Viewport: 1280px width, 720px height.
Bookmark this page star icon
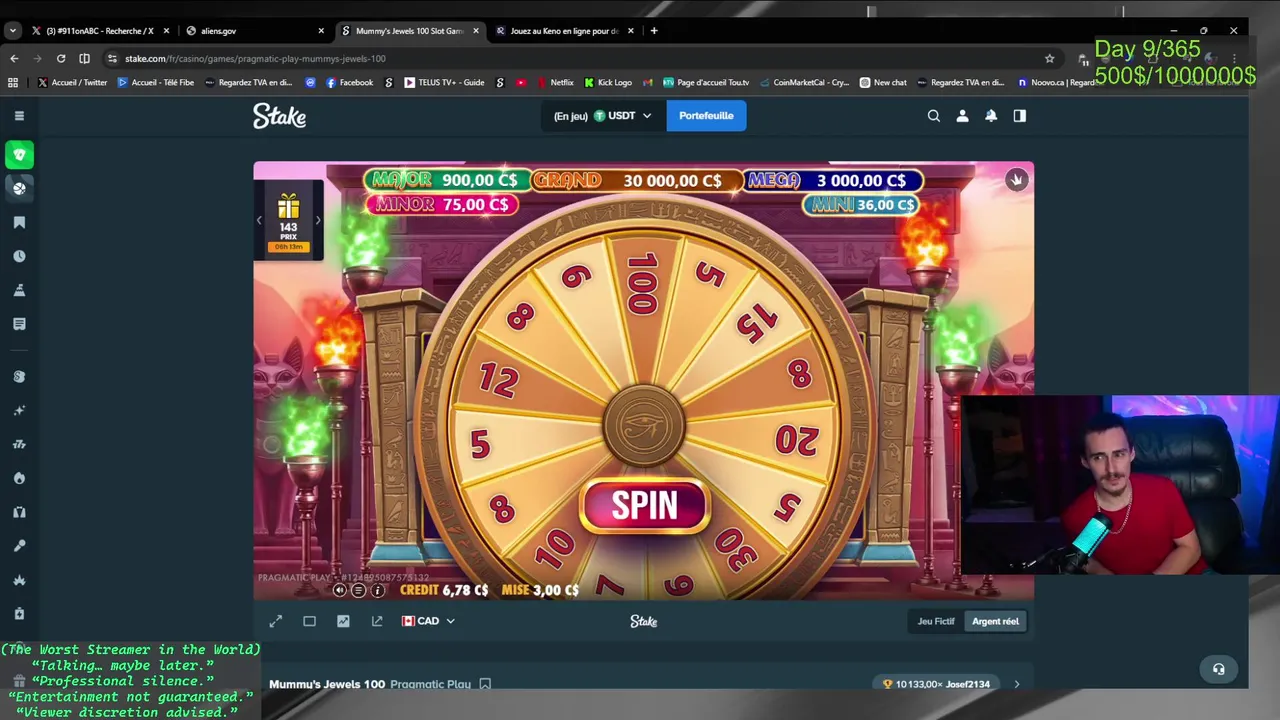pyautogui.click(x=1049, y=58)
